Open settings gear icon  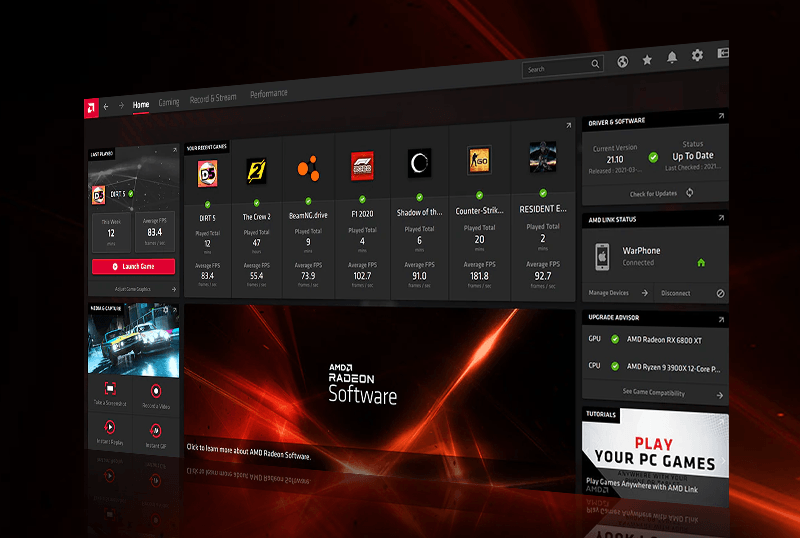(x=697, y=55)
